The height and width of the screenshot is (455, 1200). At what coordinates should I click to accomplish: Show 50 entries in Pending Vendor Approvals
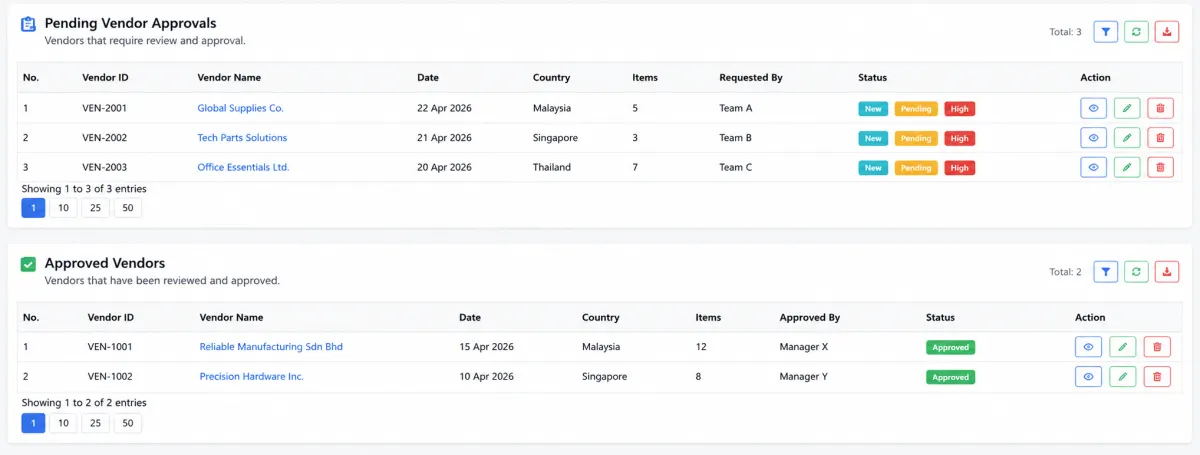[127, 208]
